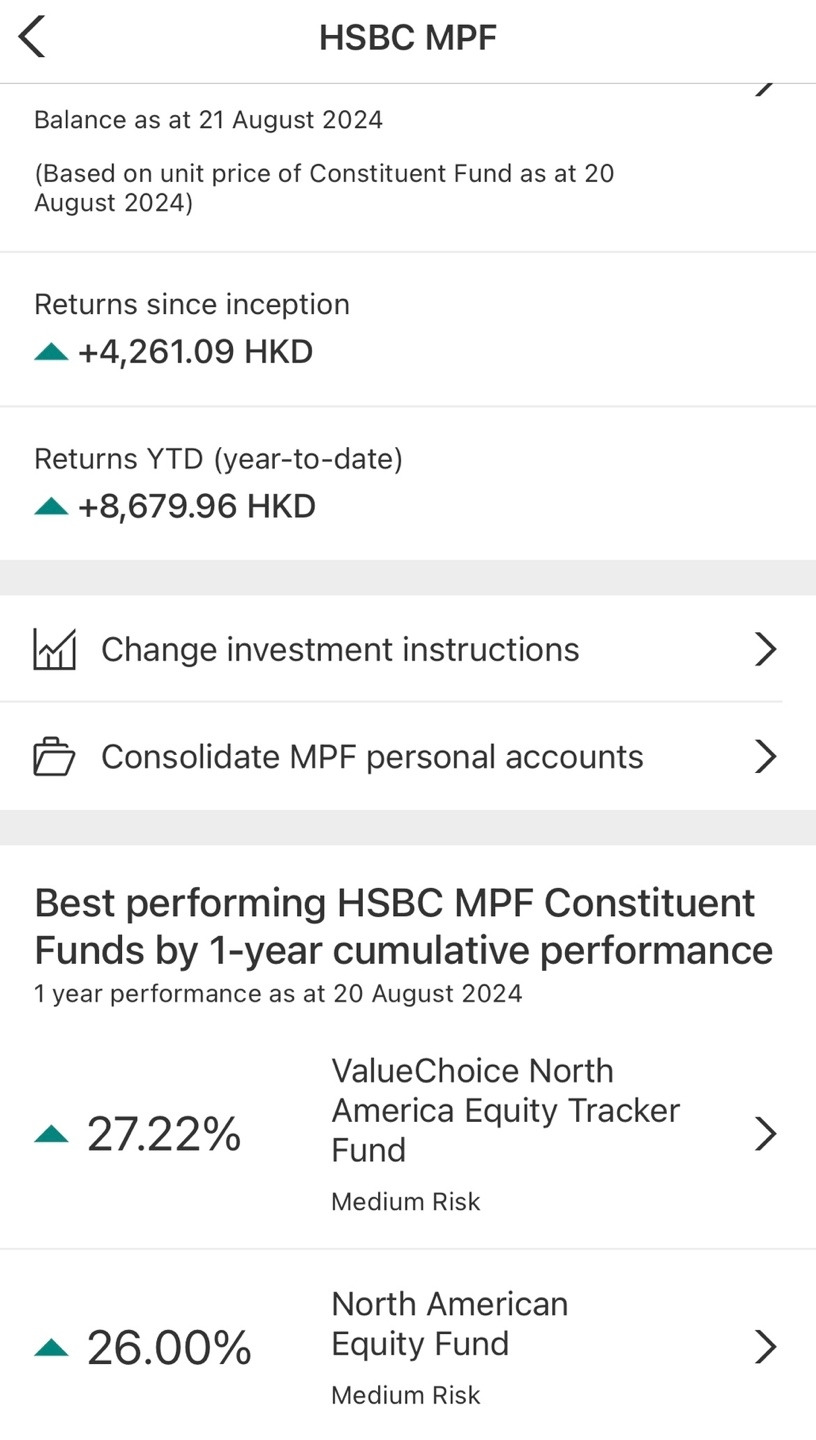816x1440 pixels.
Task: Expand the North American Equity Fund chevron
Action: 765,1347
